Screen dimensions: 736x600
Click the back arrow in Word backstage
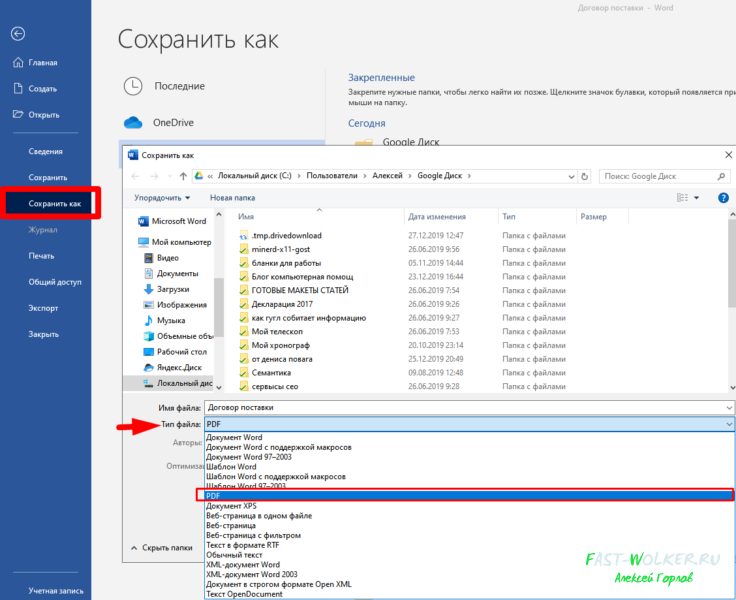(x=18, y=33)
